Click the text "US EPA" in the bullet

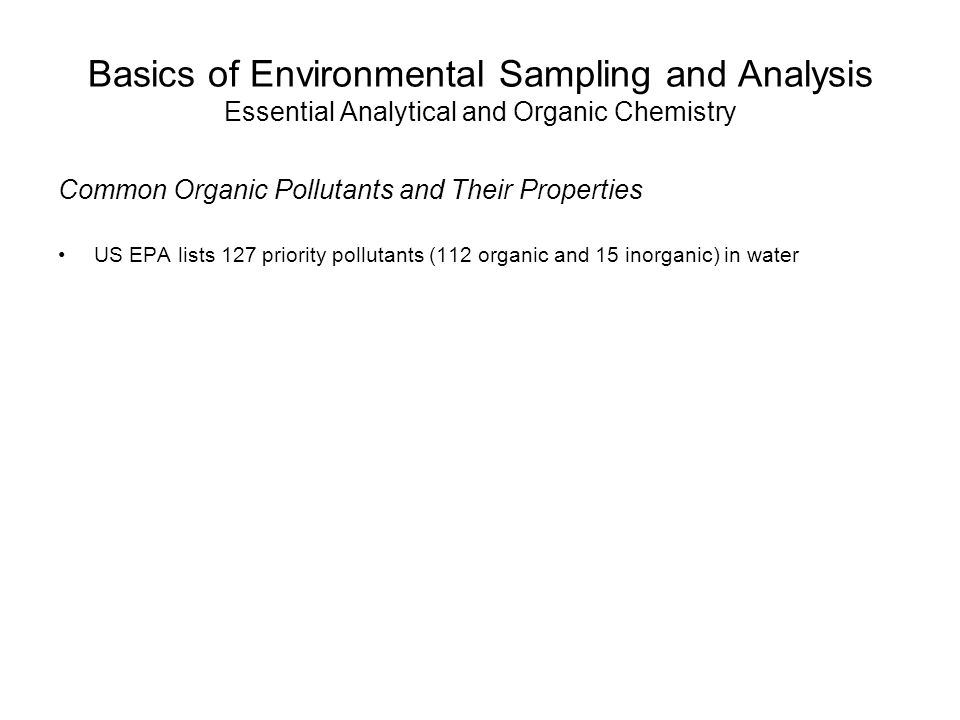[x=132, y=255]
